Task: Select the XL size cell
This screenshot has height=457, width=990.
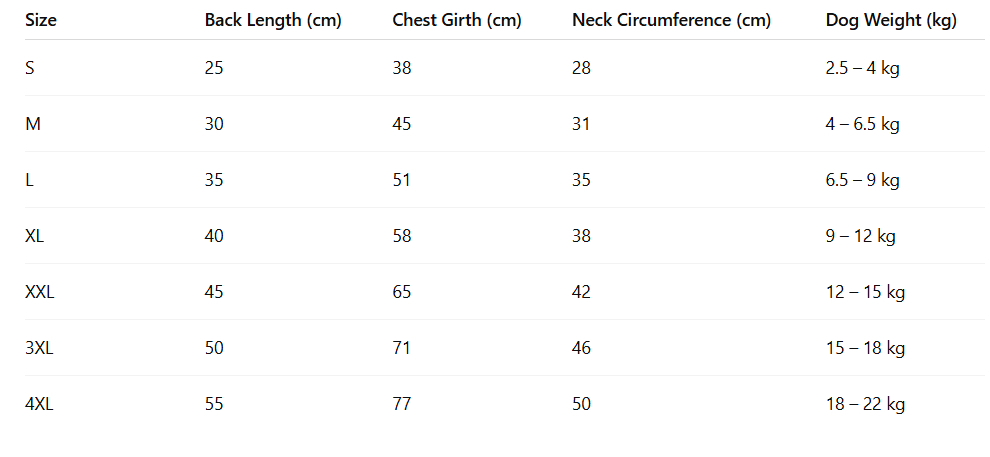Action: pos(34,236)
